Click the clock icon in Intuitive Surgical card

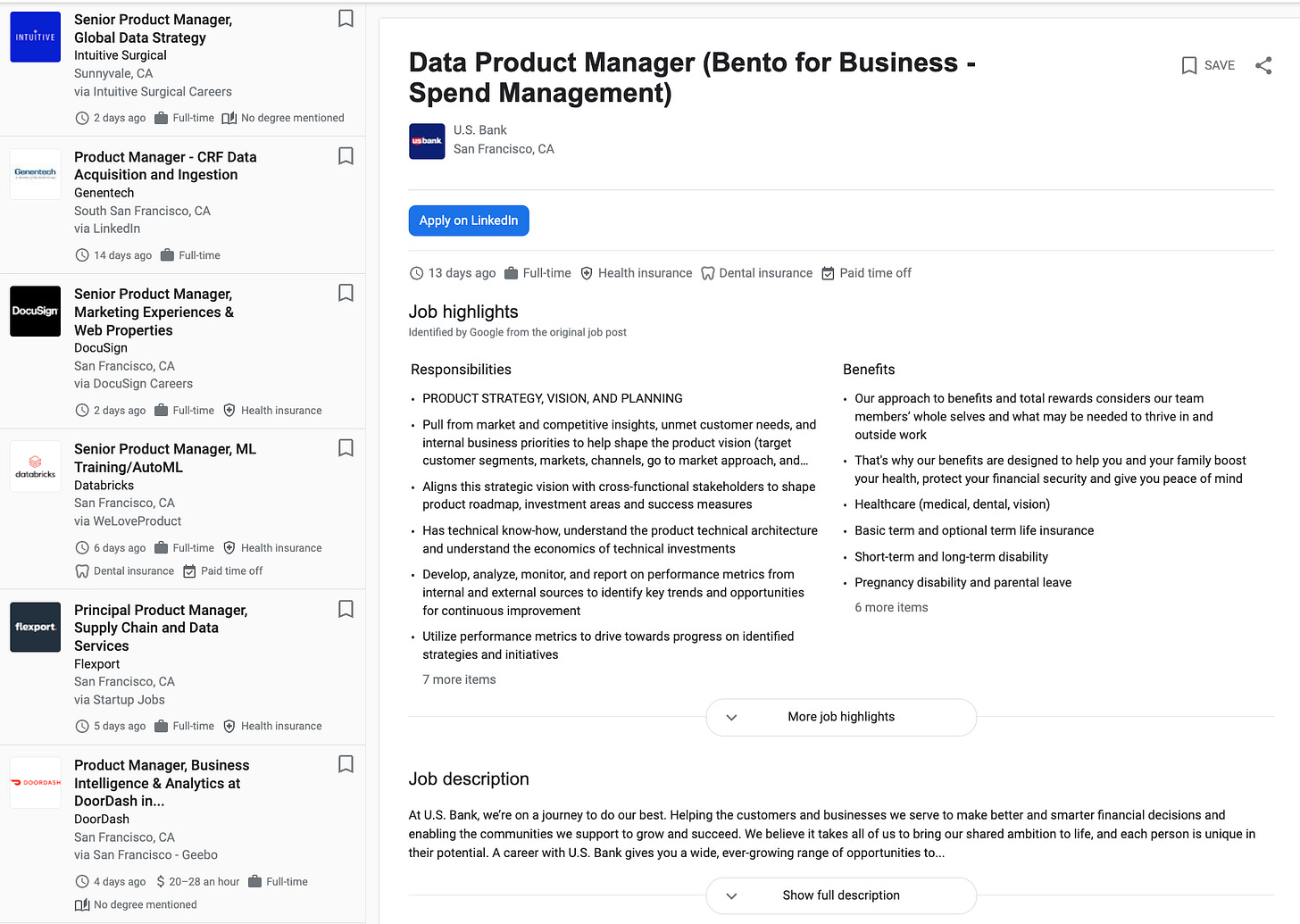click(x=82, y=118)
